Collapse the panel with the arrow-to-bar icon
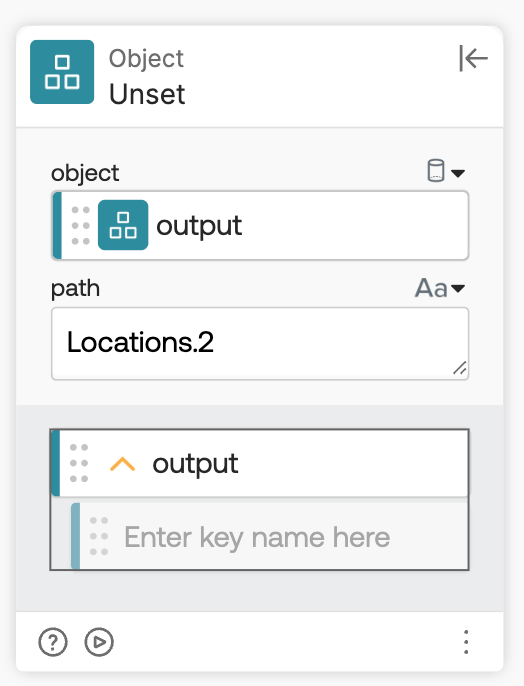 pyautogui.click(x=473, y=58)
